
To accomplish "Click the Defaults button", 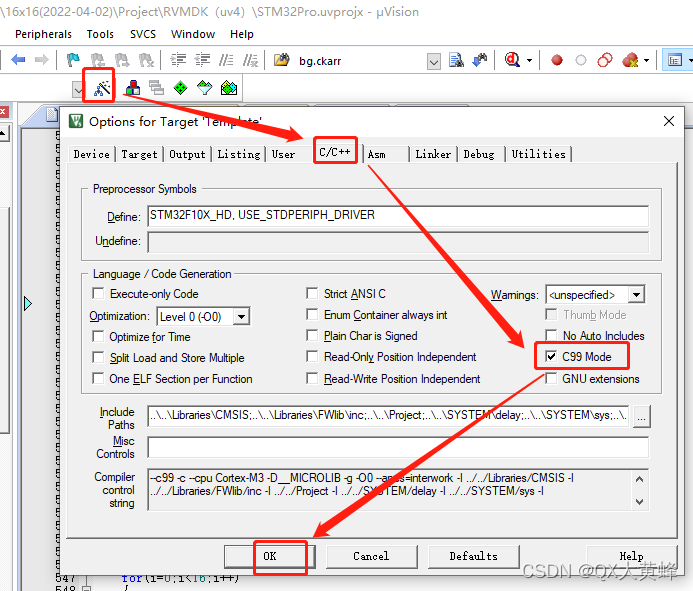I will tap(473, 556).
